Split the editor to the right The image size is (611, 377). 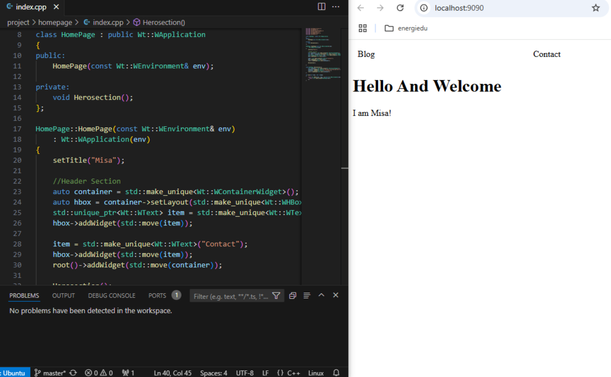click(321, 7)
